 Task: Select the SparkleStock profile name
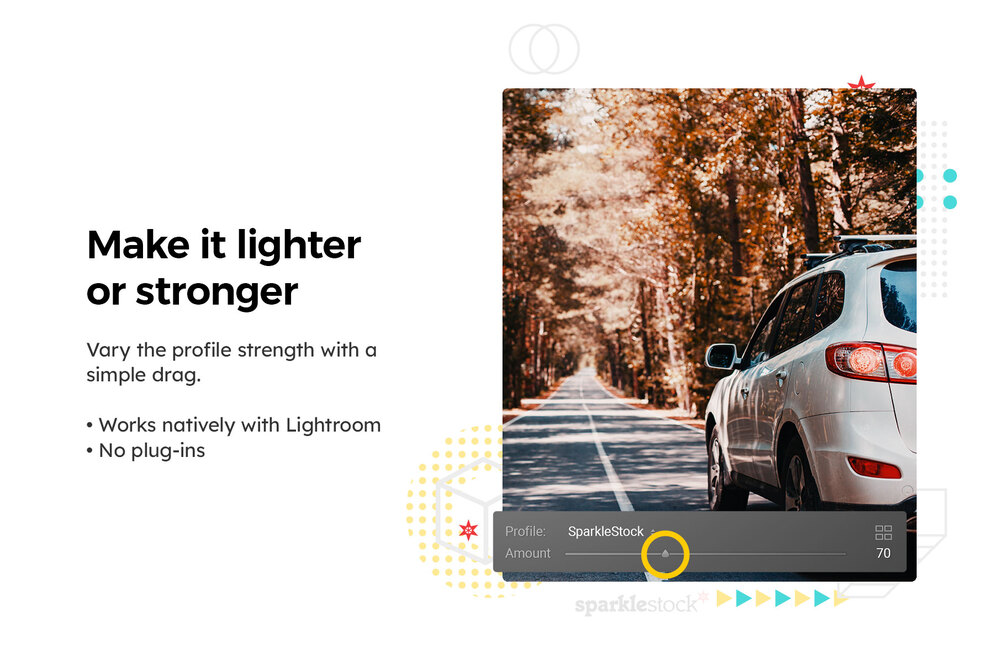click(x=606, y=532)
